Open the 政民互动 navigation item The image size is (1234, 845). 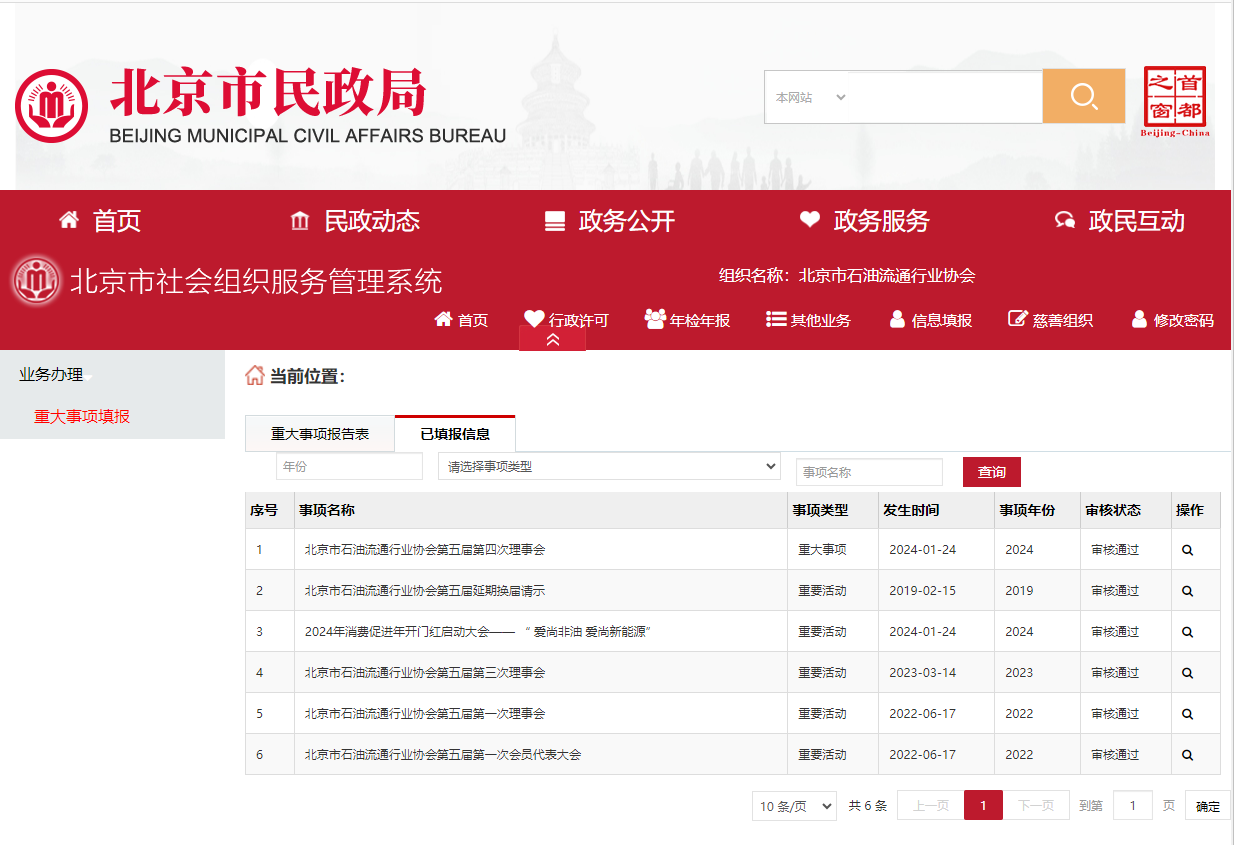1120,221
